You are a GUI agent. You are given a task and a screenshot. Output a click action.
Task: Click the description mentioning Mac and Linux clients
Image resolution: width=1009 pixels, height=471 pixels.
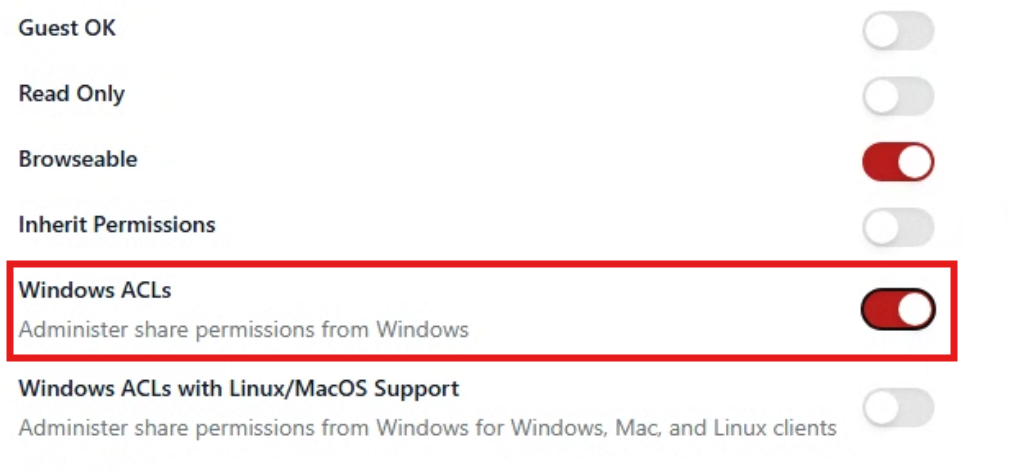coord(427,427)
